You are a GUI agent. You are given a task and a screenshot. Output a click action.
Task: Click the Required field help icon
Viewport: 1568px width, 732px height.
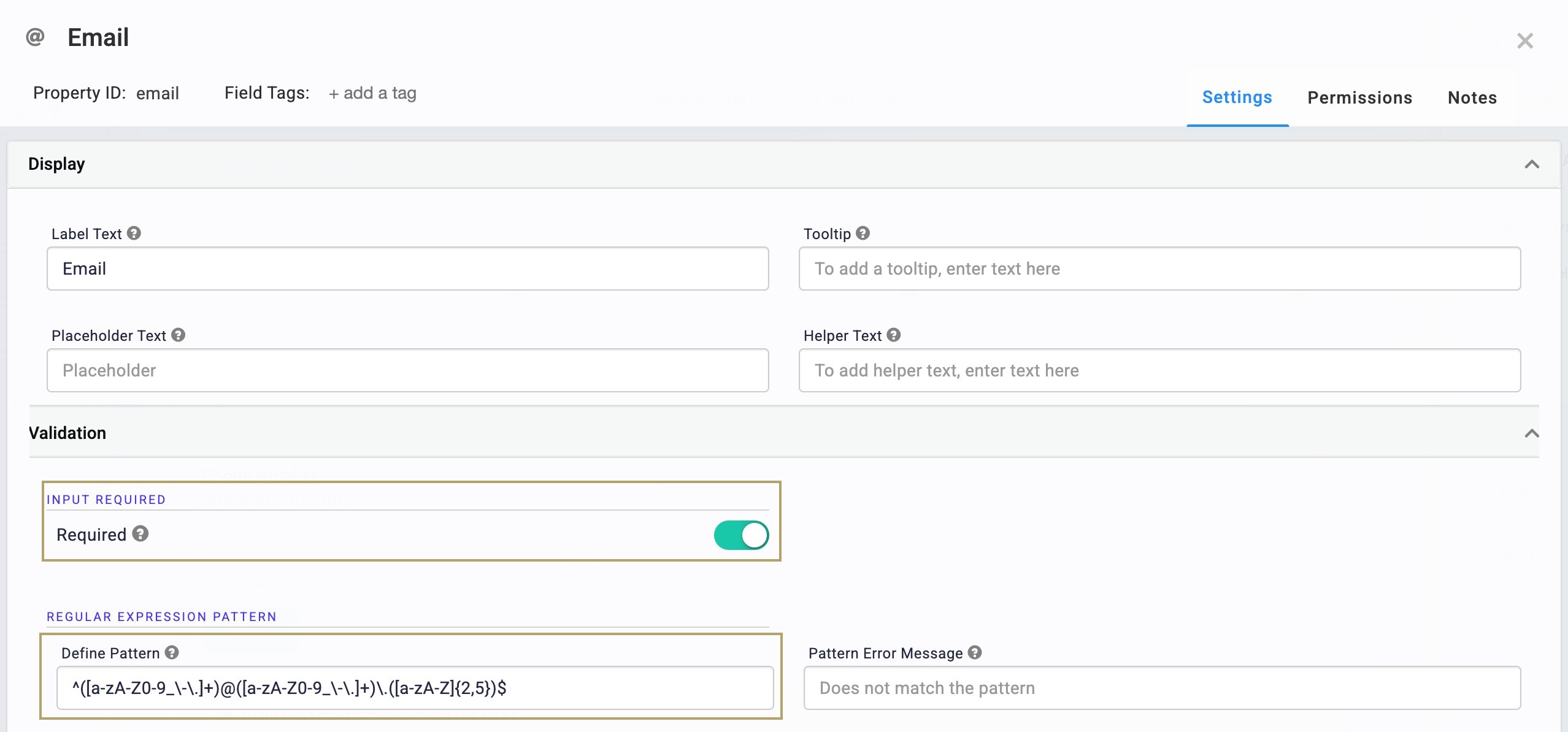click(x=140, y=534)
